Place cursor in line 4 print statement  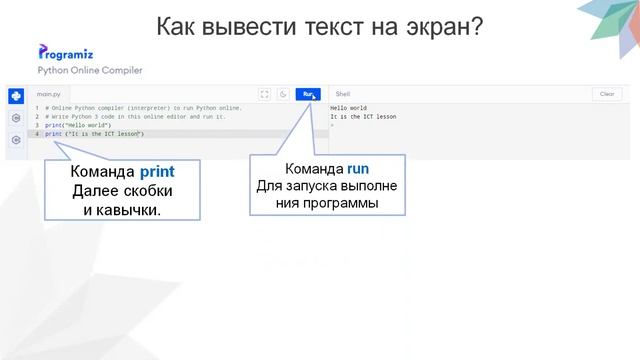click(94, 134)
